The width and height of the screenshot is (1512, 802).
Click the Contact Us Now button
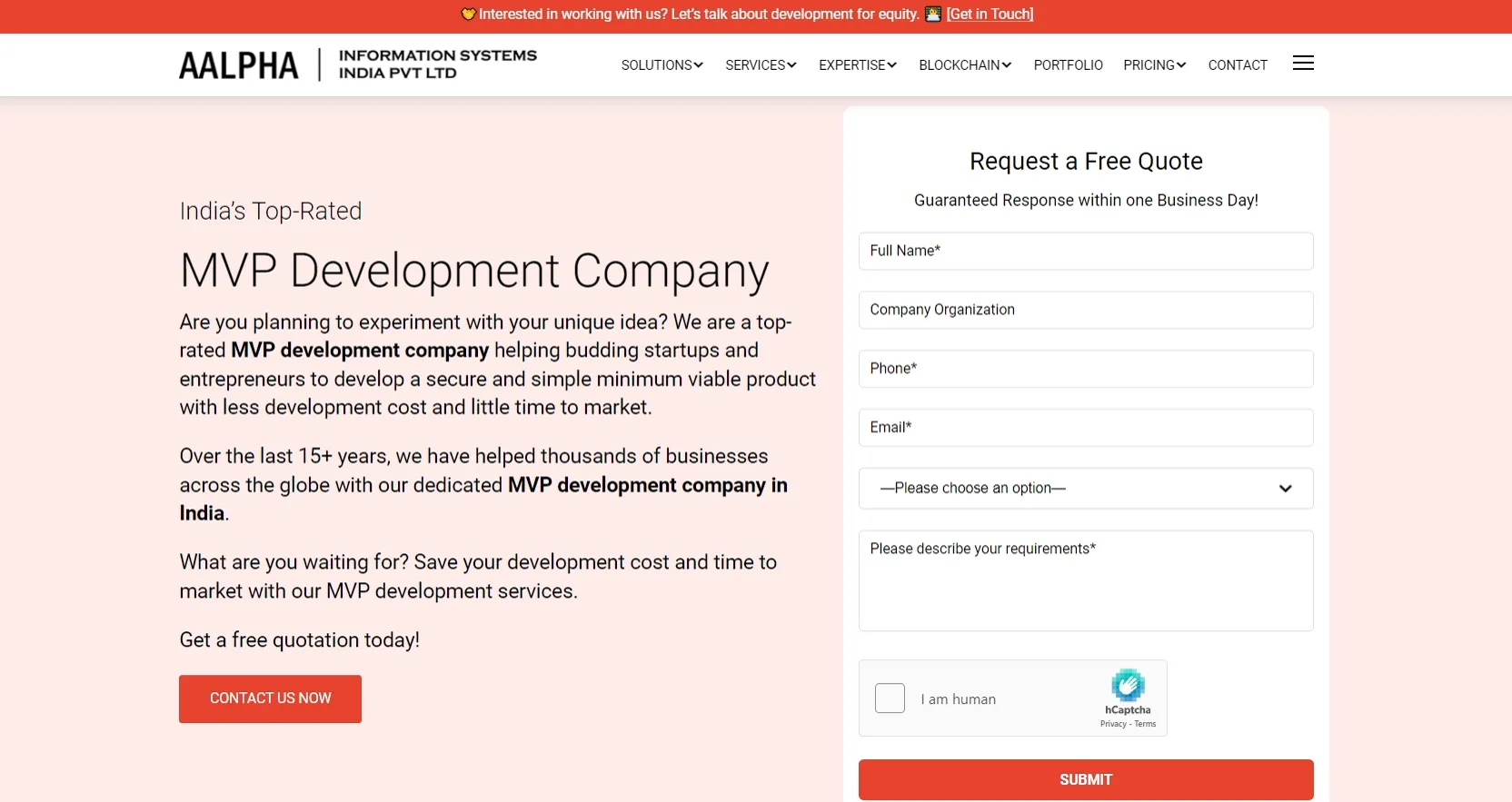pos(270,698)
